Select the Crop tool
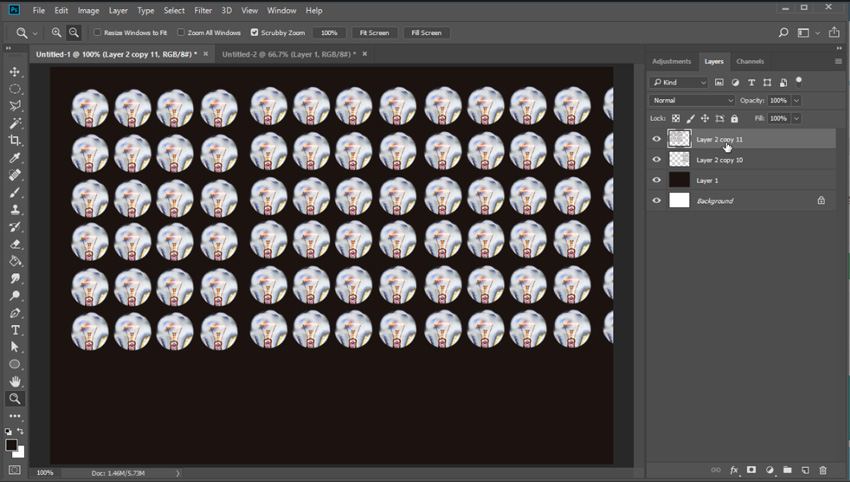Viewport: 850px width, 482px height. (x=15, y=140)
